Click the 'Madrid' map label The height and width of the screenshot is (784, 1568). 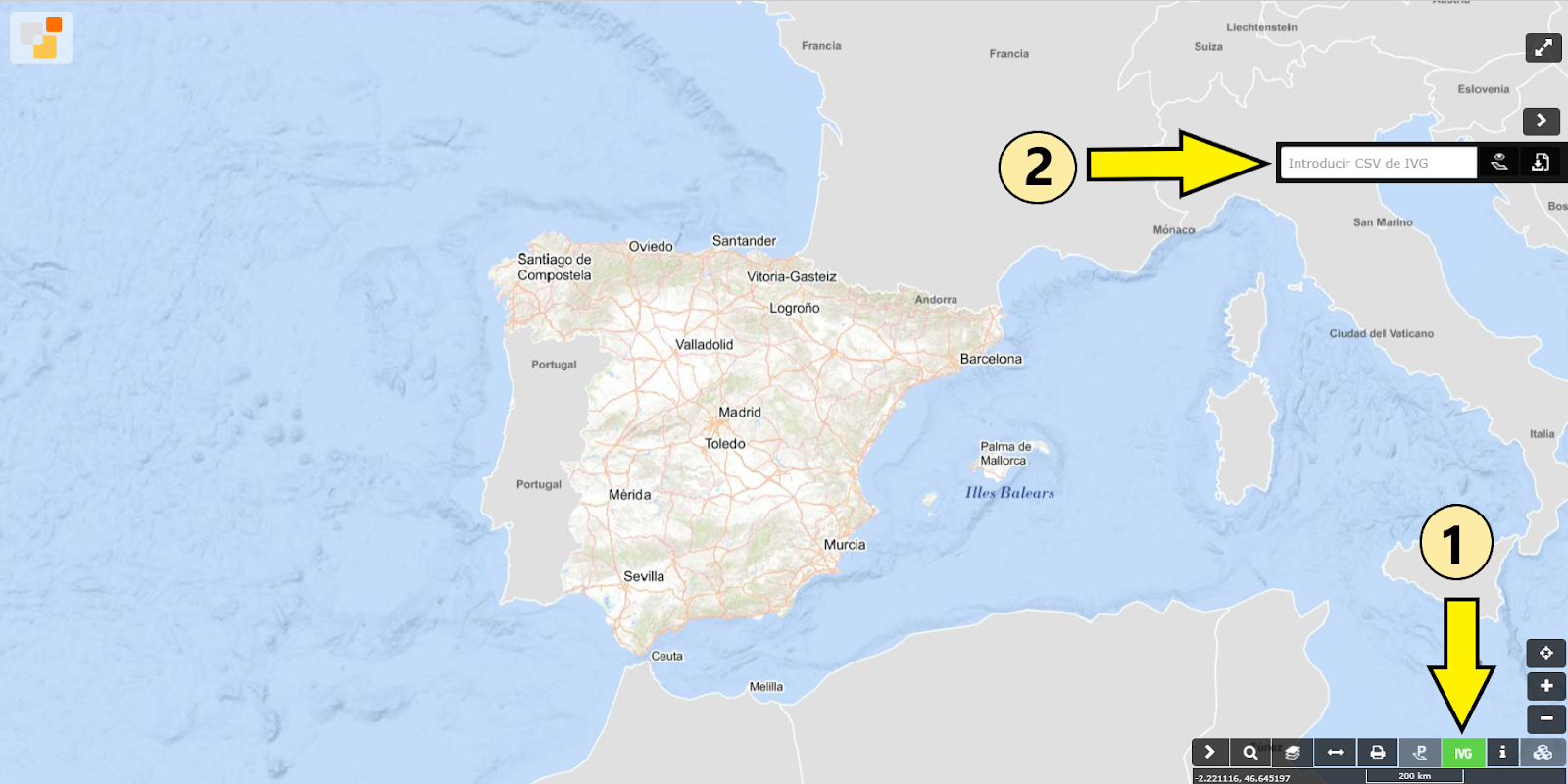click(740, 413)
